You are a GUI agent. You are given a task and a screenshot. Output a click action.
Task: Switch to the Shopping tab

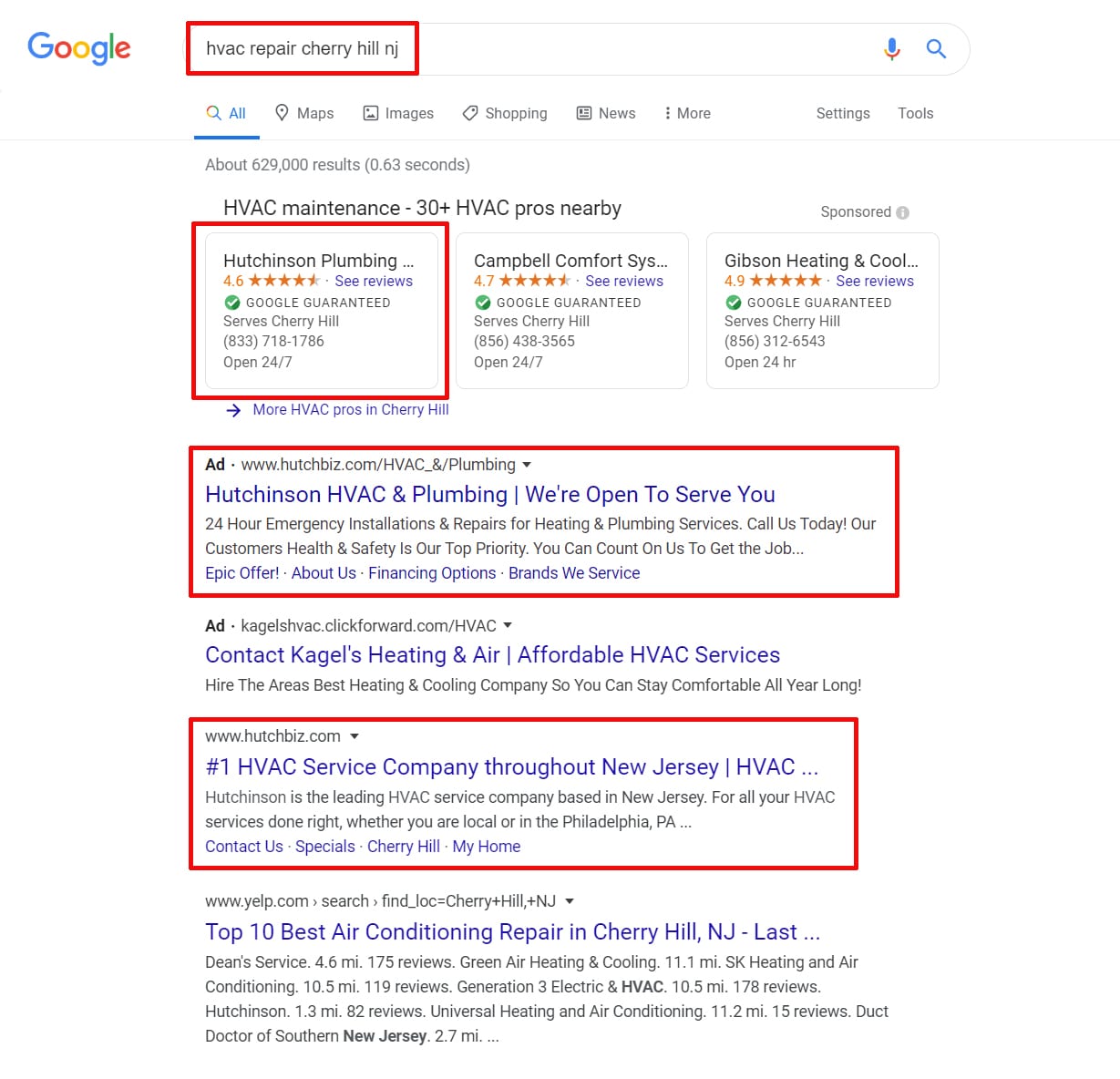click(505, 113)
